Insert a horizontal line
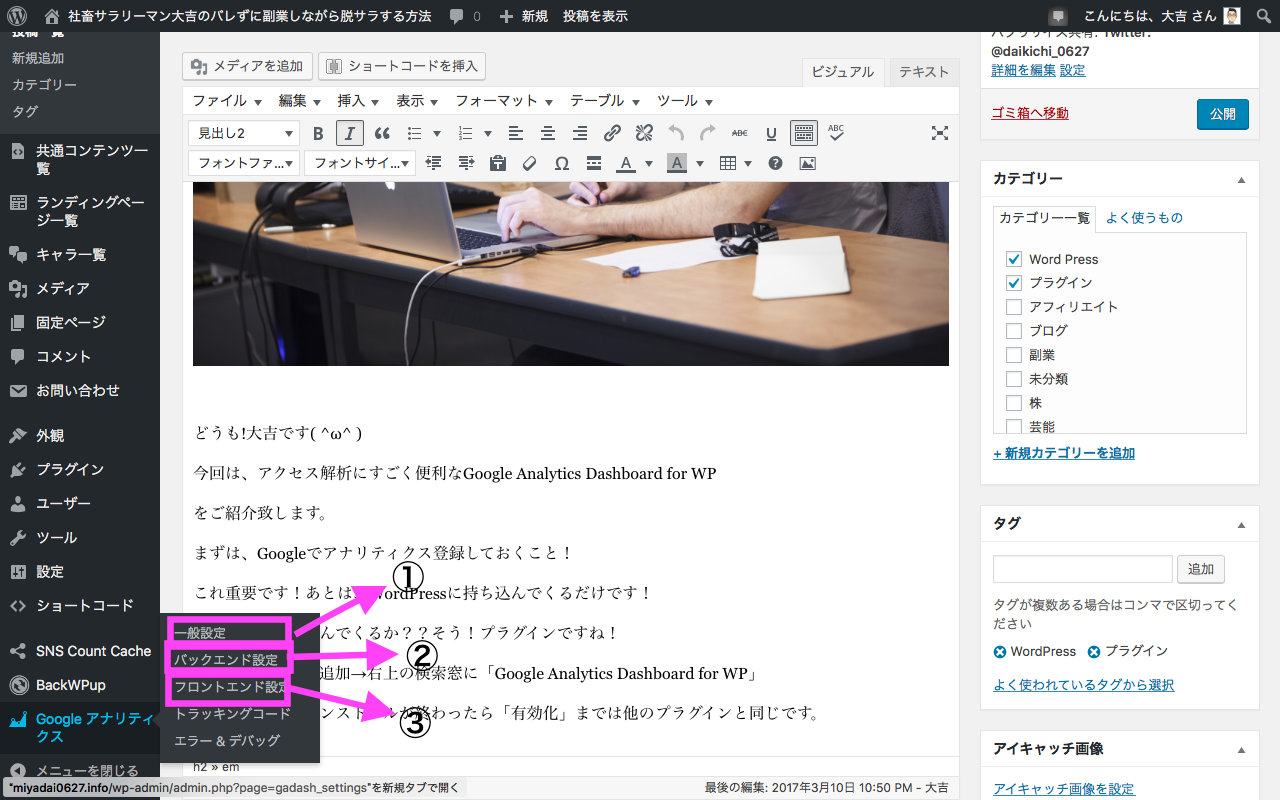The height and width of the screenshot is (800, 1280). point(594,163)
